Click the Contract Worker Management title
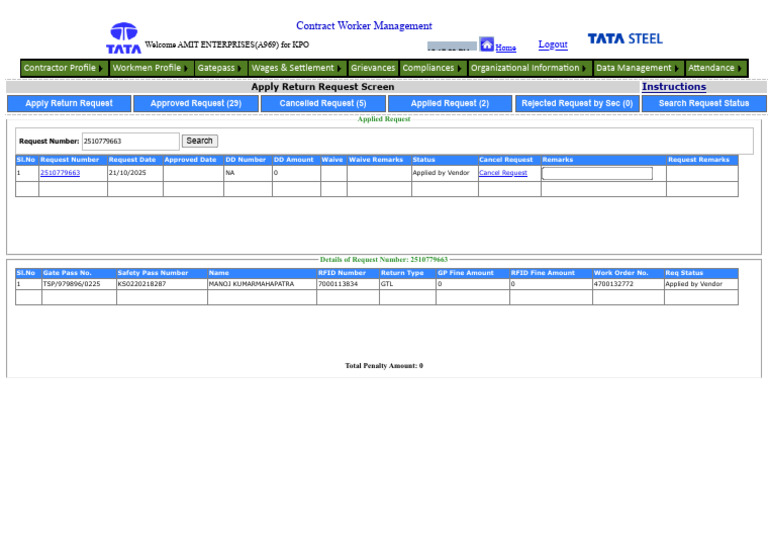Image resolution: width=768 pixels, height=543 pixels. 364,26
